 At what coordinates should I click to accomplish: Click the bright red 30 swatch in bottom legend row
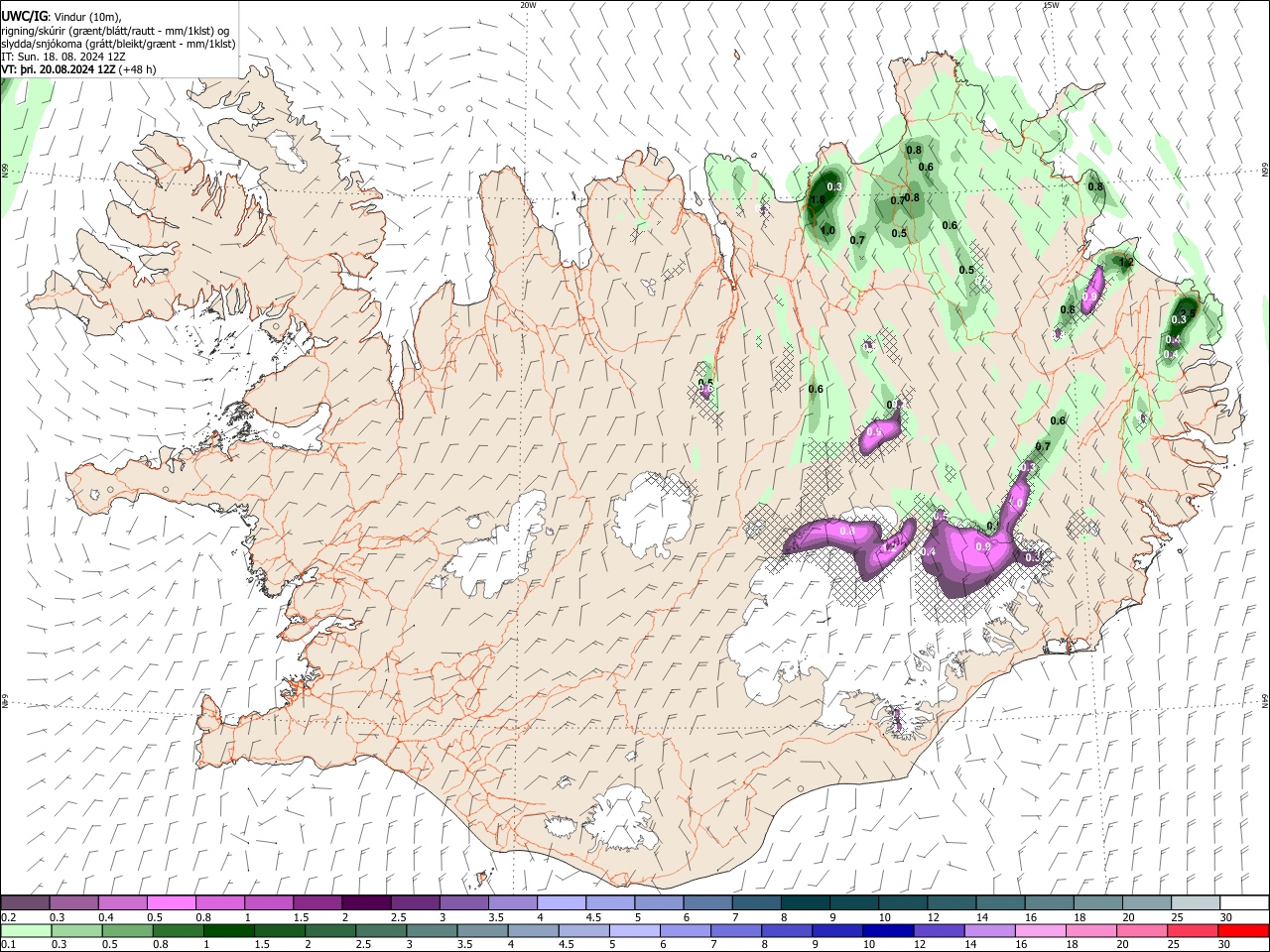pyautogui.click(x=1242, y=930)
